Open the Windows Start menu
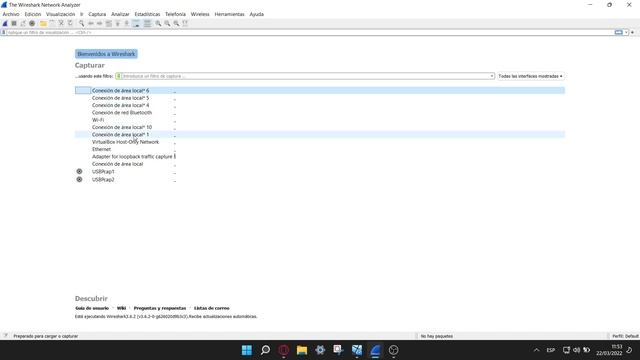 tap(247, 350)
